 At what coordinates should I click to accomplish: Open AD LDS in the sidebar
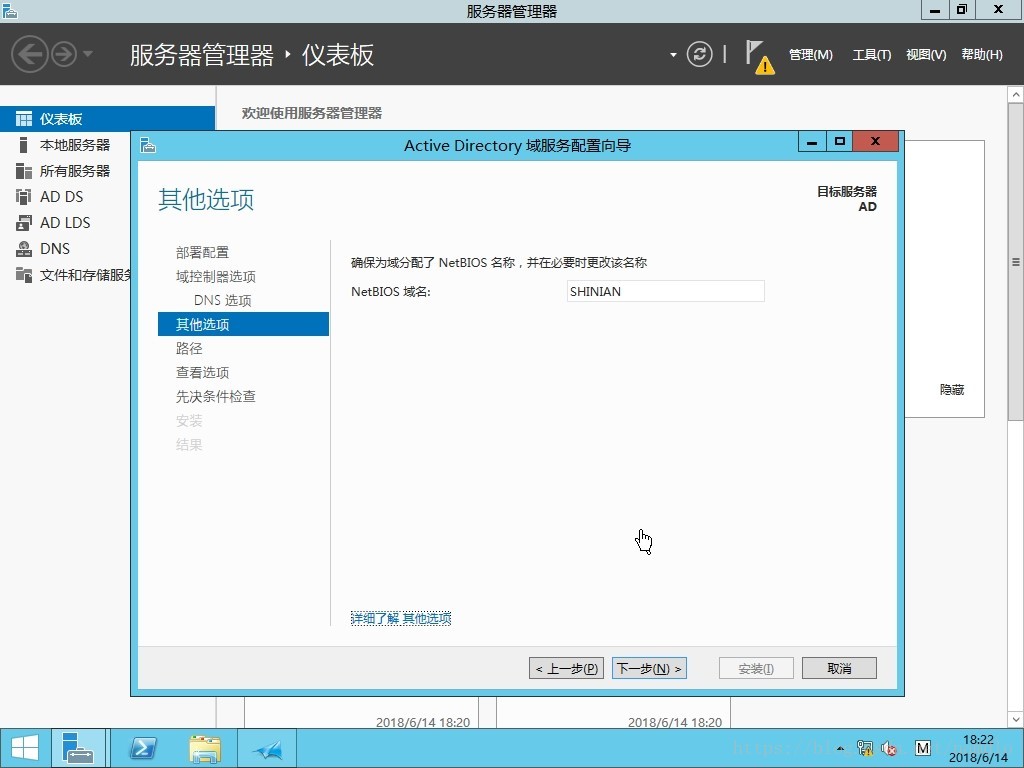tap(65, 223)
